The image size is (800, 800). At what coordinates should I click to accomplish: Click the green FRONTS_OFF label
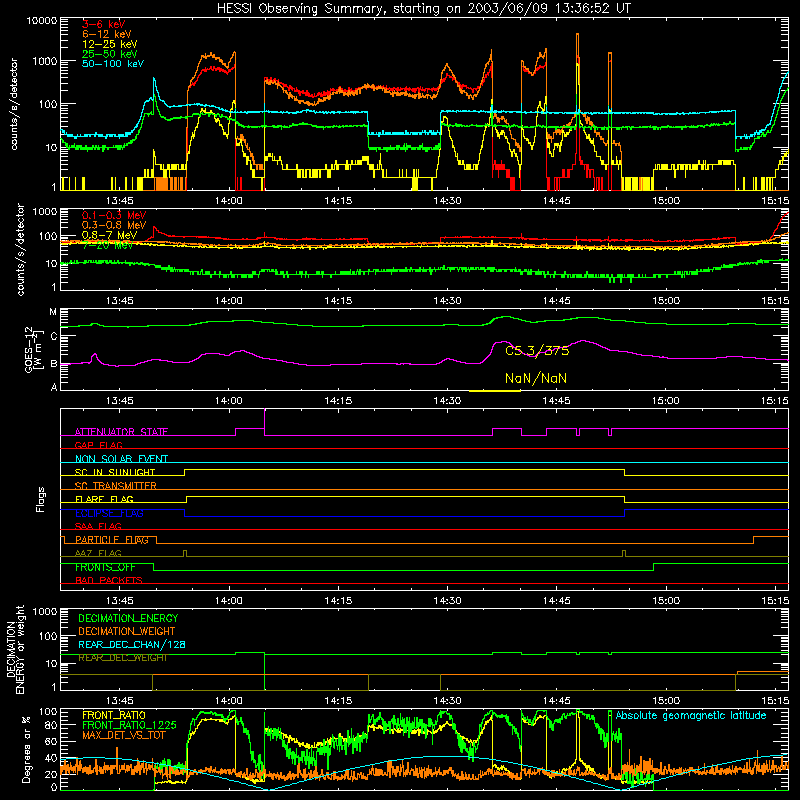click(x=105, y=567)
